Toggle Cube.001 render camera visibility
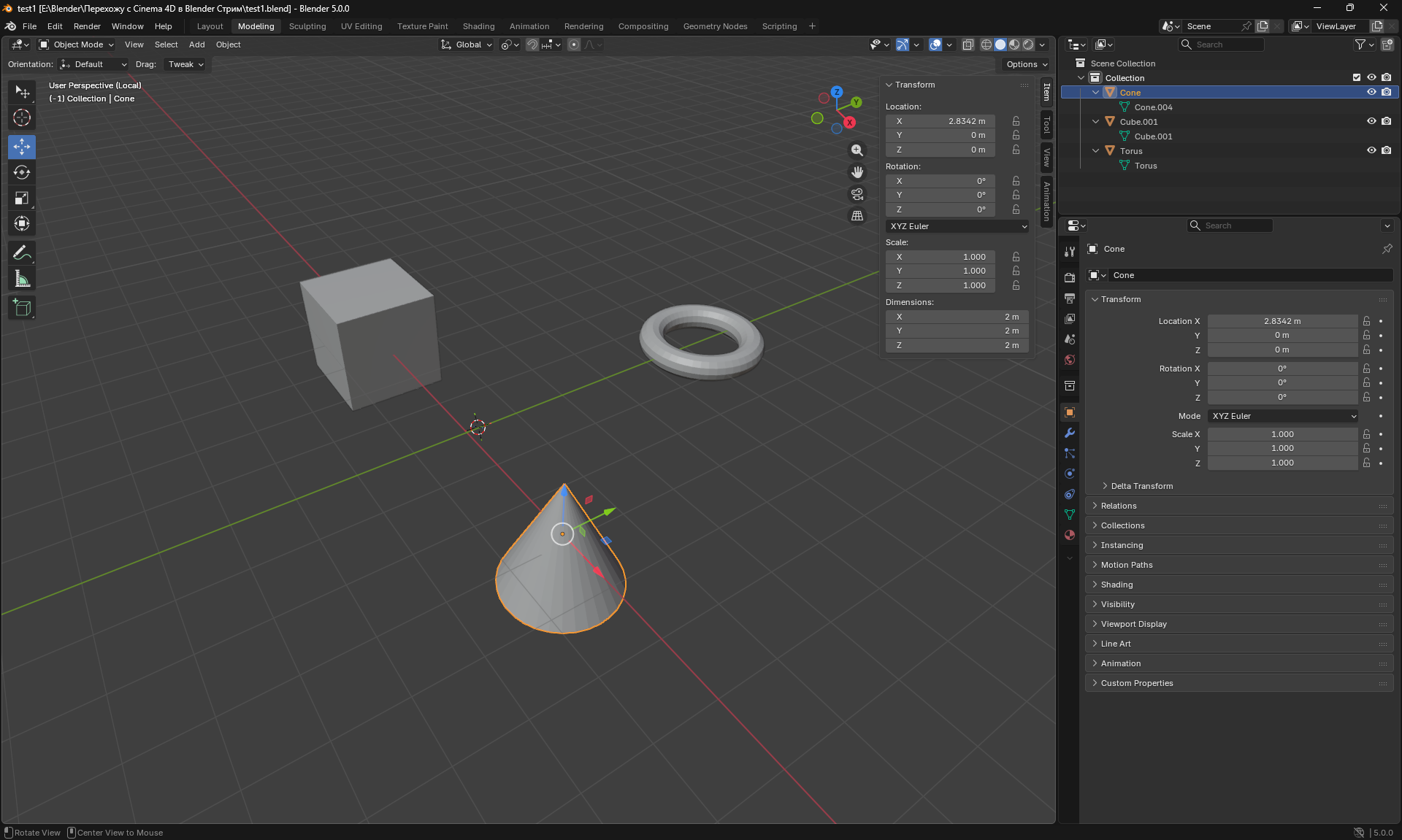The image size is (1402, 840). click(x=1386, y=121)
